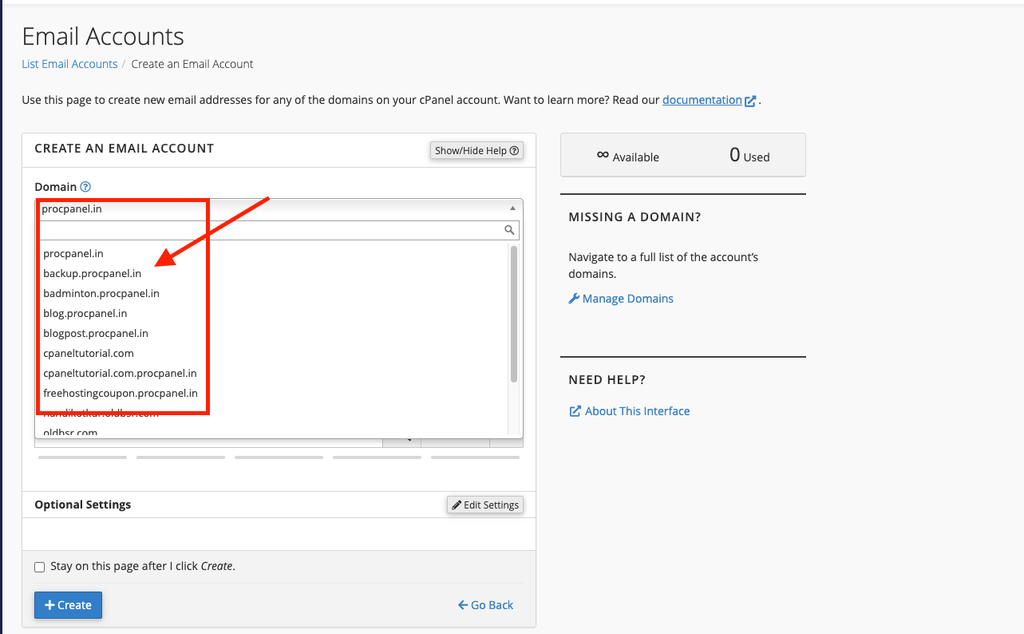Click the selected procpanel.in domain field
The image size is (1024, 634).
coord(279,208)
